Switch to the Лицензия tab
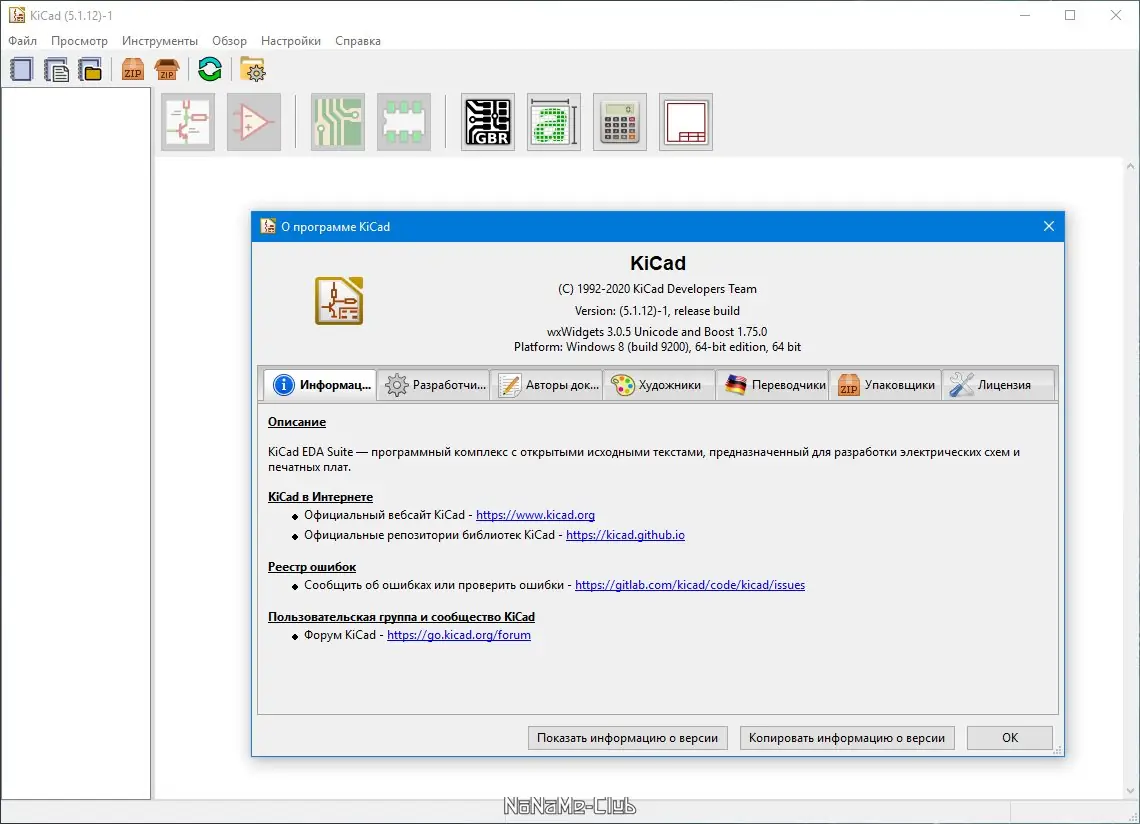The image size is (1140, 824). (998, 385)
